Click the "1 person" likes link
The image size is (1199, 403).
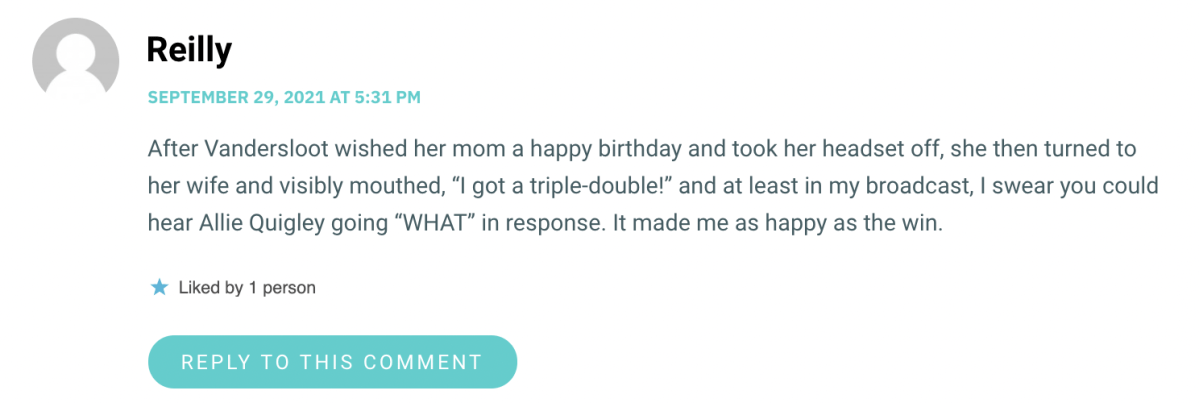click(x=282, y=288)
